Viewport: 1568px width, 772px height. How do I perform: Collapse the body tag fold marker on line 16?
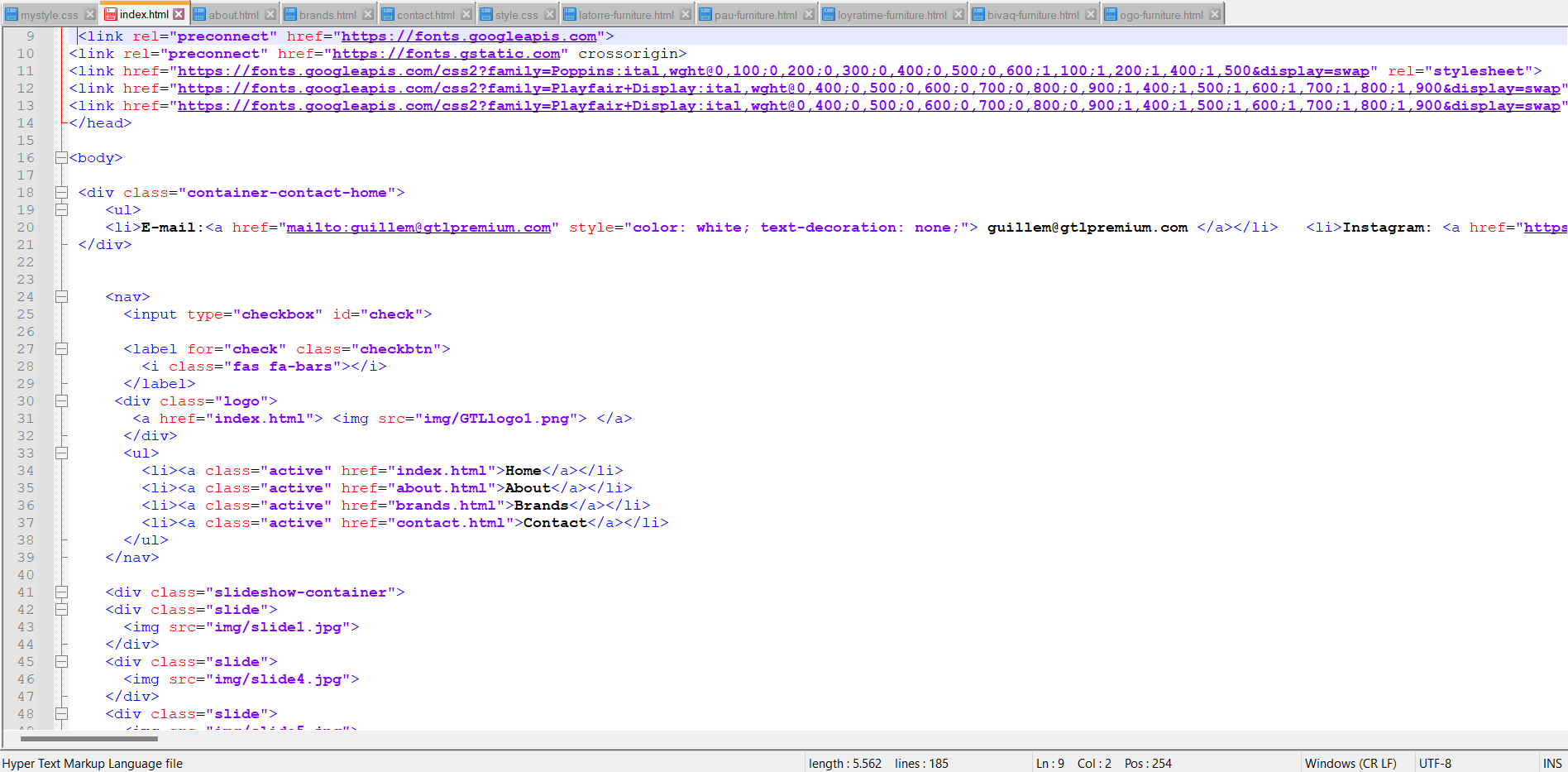[x=61, y=158]
